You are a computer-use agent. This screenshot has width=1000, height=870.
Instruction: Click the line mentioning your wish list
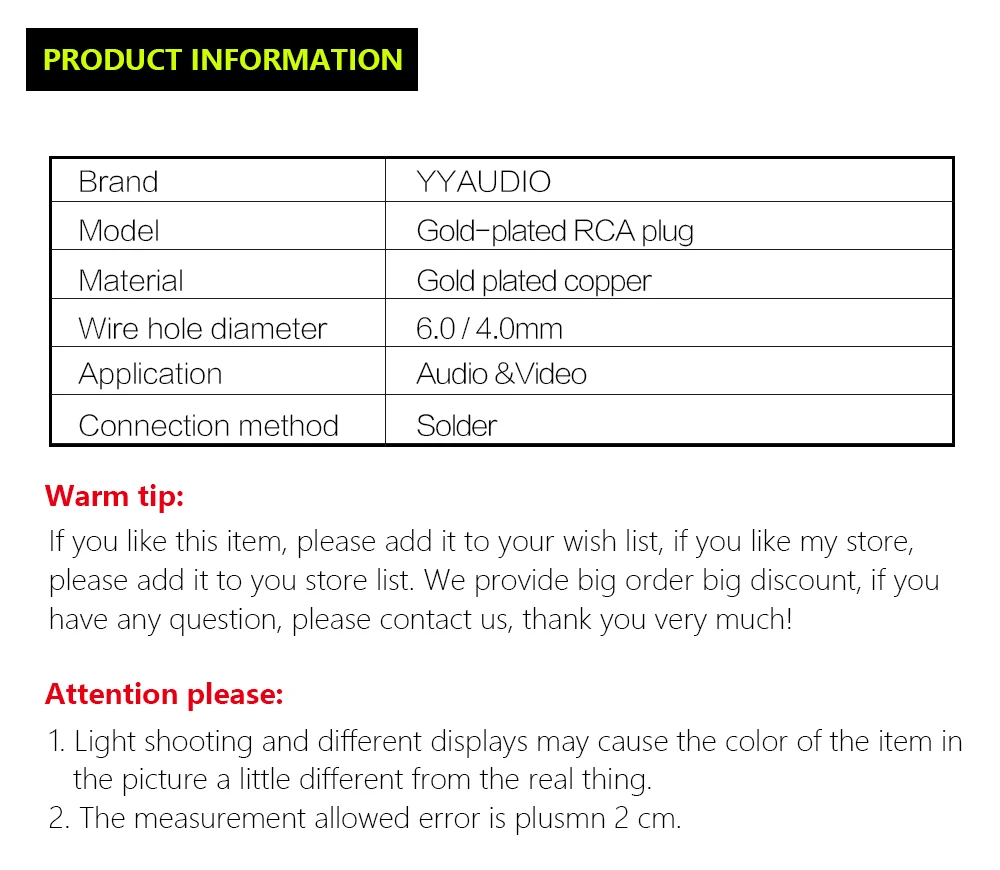click(x=480, y=542)
